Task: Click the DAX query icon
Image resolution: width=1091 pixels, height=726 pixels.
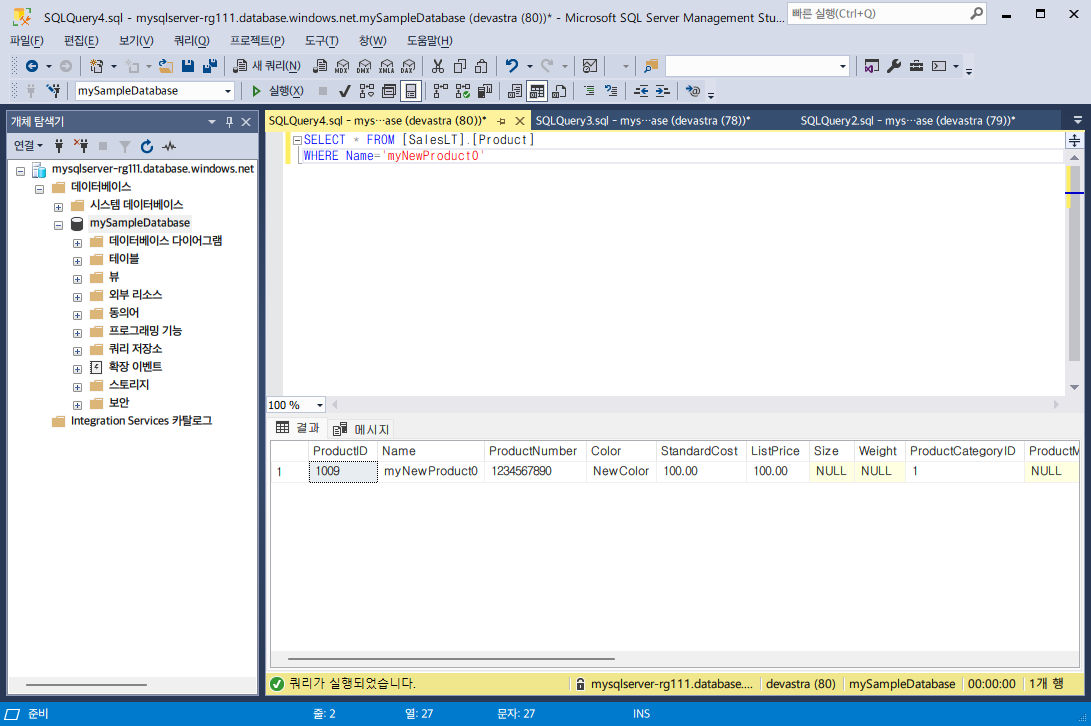Action: coord(408,66)
